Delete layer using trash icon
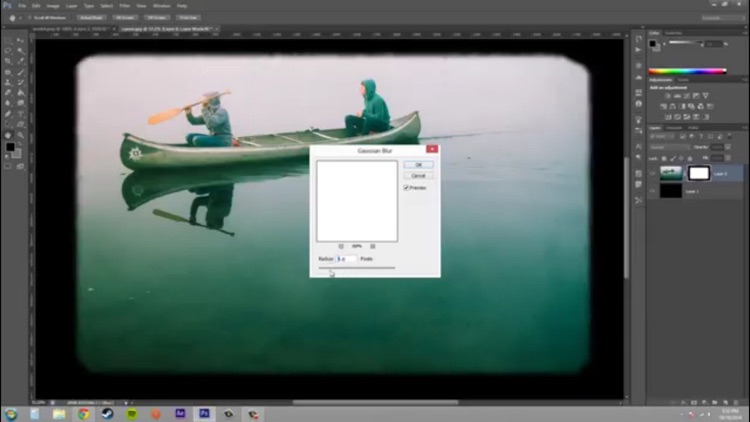Image resolution: width=750 pixels, height=422 pixels. click(x=736, y=402)
